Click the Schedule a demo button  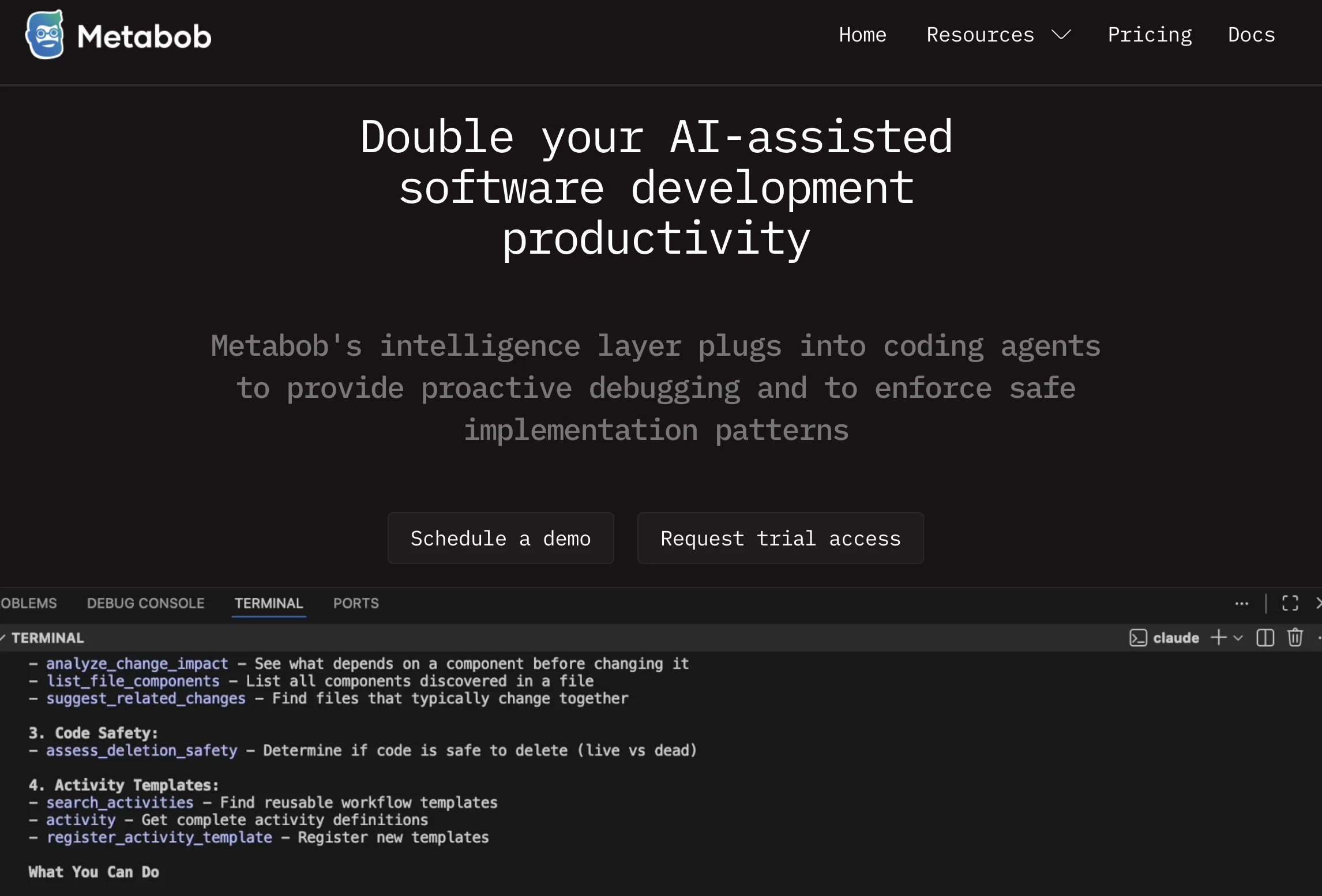click(x=501, y=538)
